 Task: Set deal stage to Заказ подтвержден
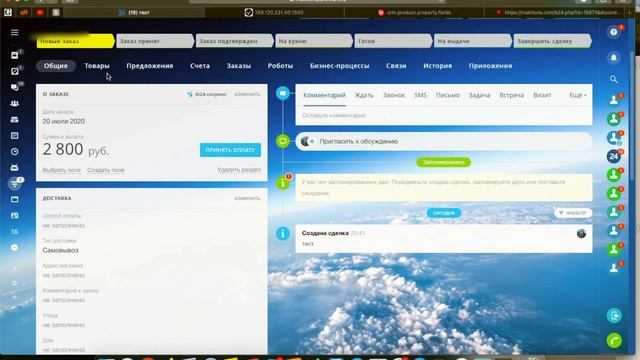[234, 41]
